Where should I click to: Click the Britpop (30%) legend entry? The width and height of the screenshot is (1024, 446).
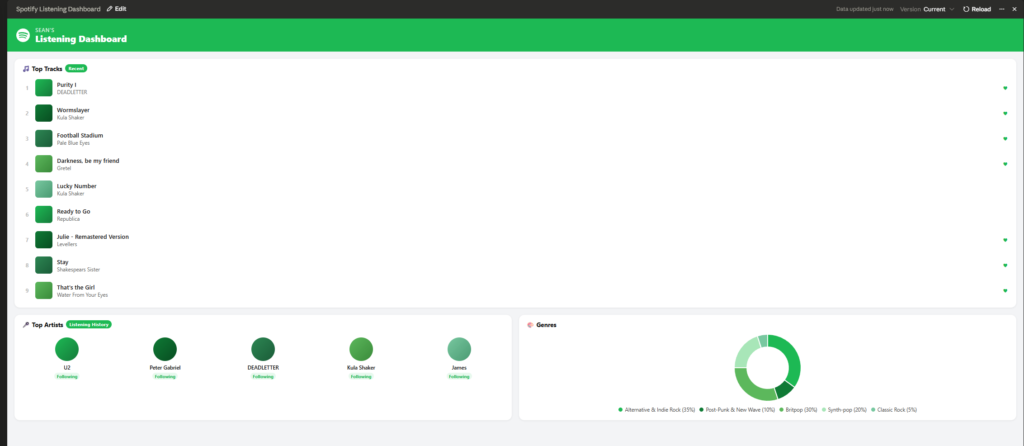click(798, 409)
